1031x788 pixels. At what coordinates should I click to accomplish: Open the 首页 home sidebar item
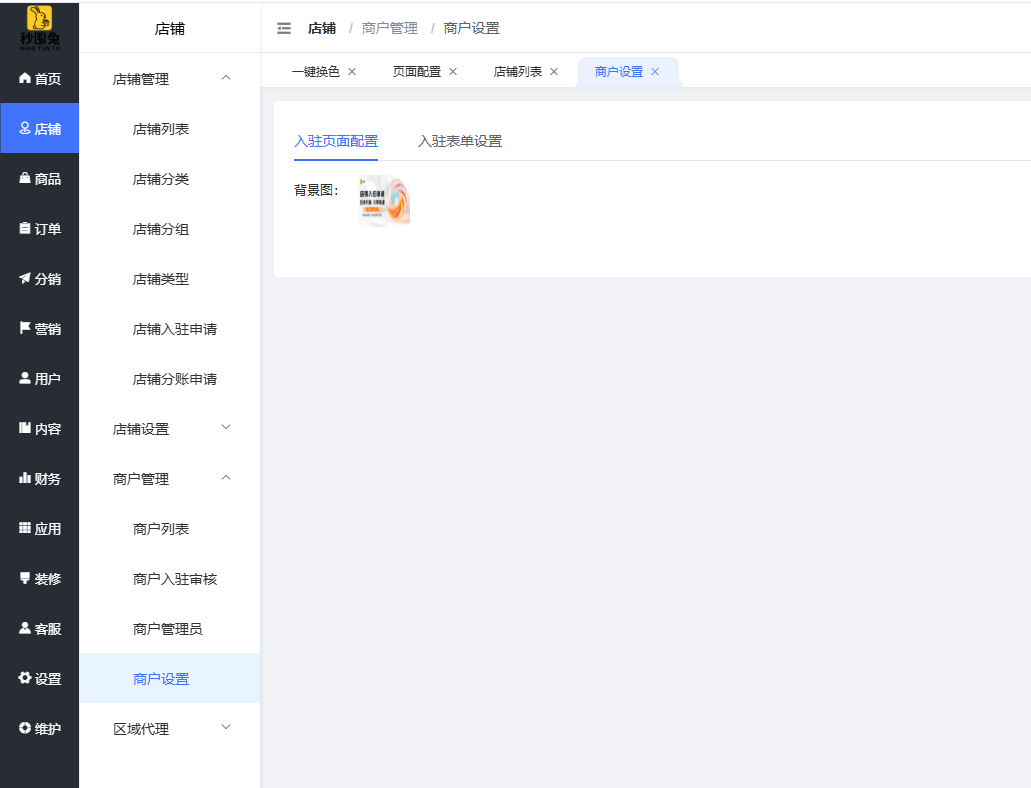(x=40, y=79)
